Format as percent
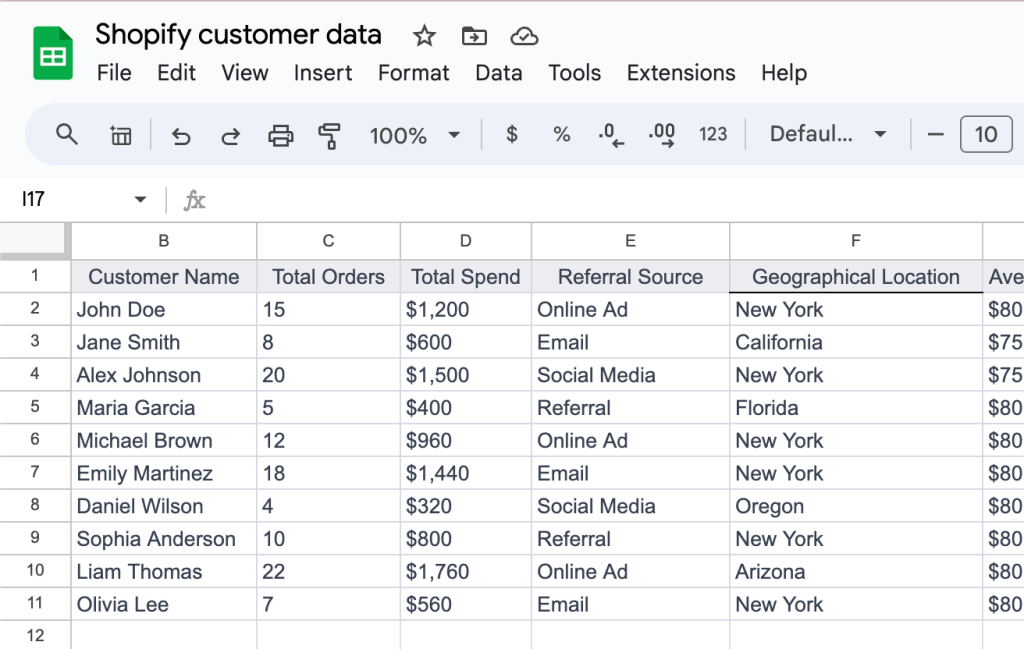The width and height of the screenshot is (1024, 649). click(x=562, y=135)
